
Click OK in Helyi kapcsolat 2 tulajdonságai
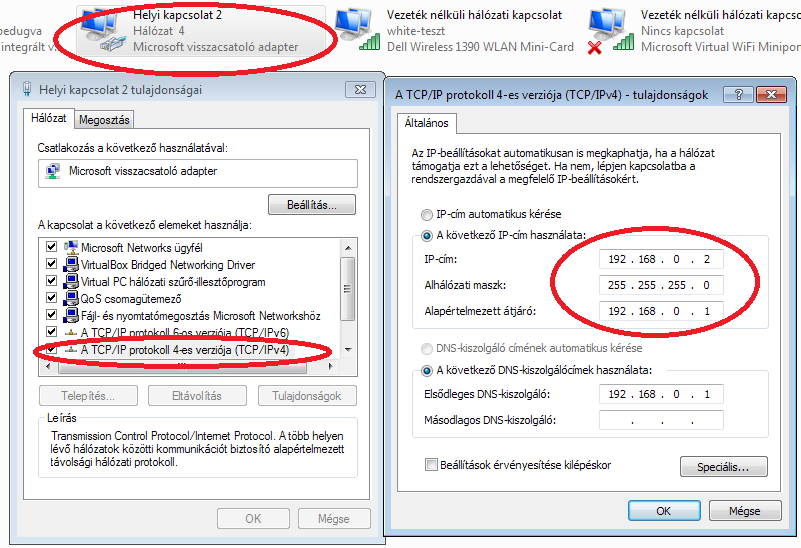[253, 518]
